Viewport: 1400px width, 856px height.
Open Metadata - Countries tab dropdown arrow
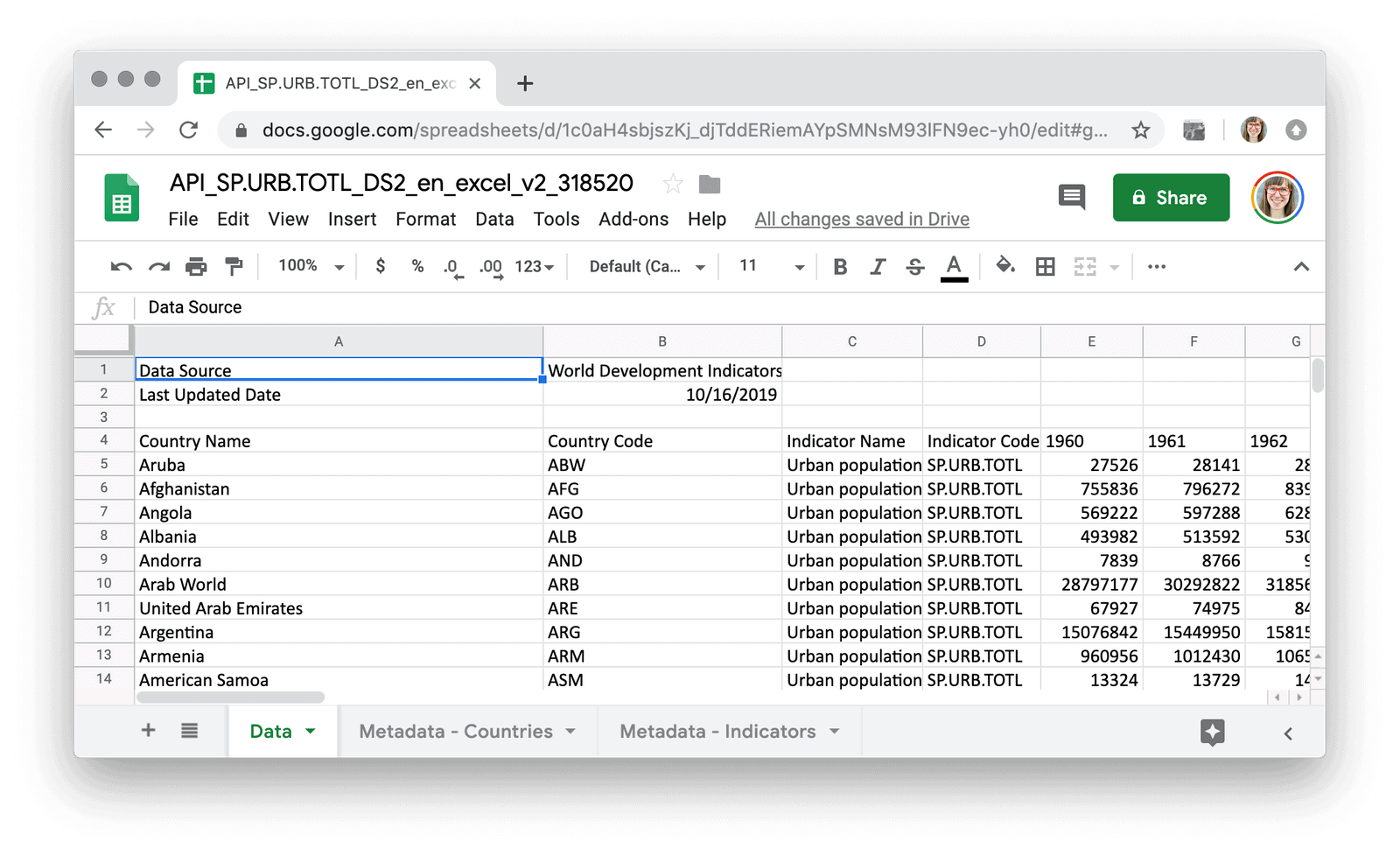click(x=570, y=731)
